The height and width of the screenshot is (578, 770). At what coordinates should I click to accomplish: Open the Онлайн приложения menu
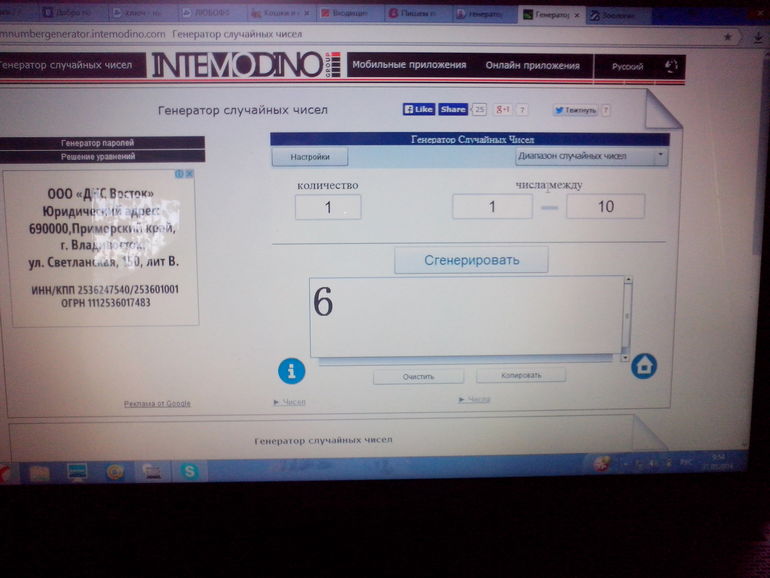tap(532, 66)
